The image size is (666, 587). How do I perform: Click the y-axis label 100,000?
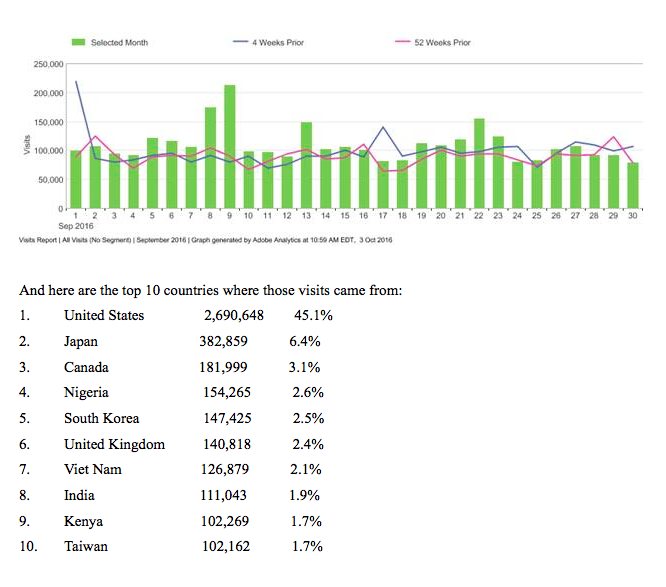48,151
